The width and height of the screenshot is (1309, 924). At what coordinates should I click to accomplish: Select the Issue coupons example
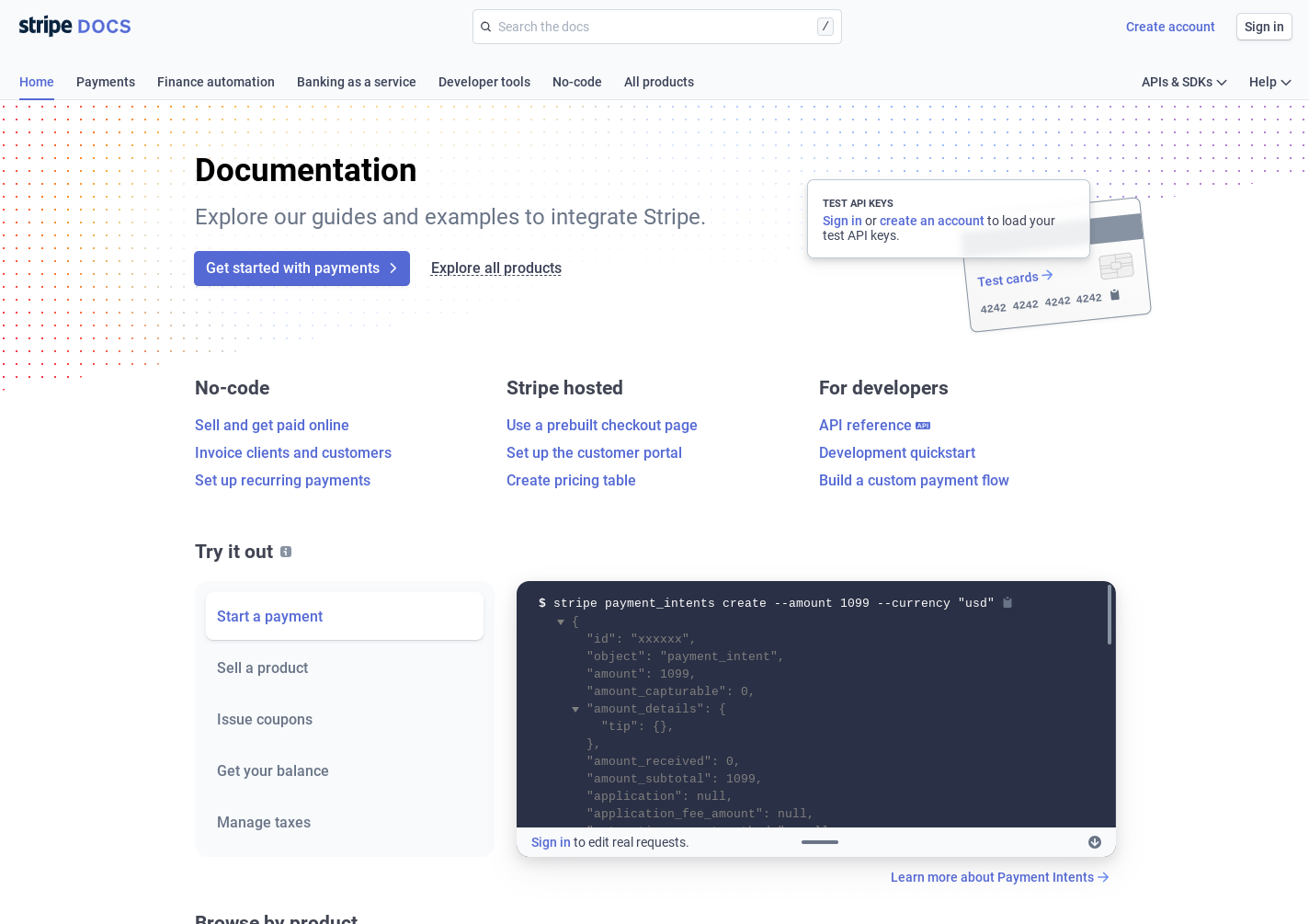pyautogui.click(x=345, y=719)
